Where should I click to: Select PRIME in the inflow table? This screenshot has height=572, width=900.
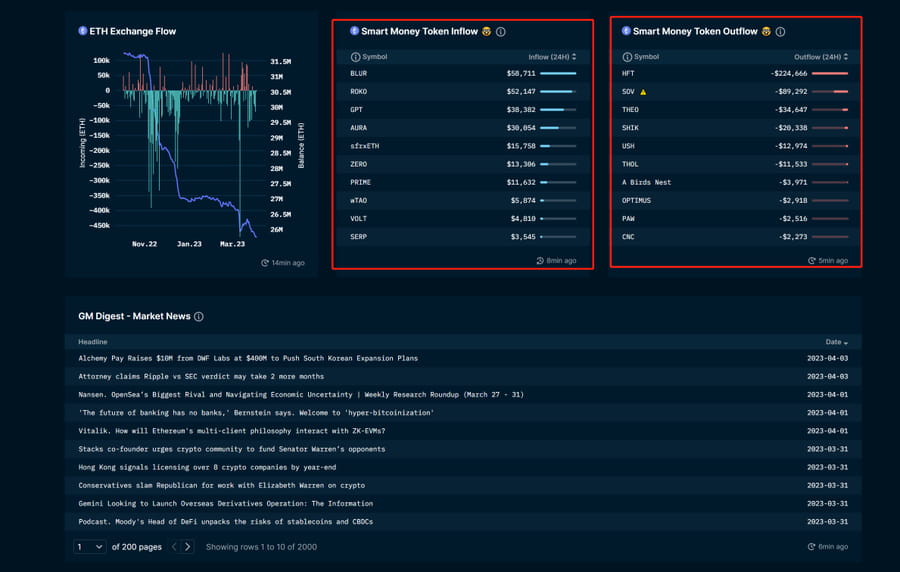coord(360,182)
